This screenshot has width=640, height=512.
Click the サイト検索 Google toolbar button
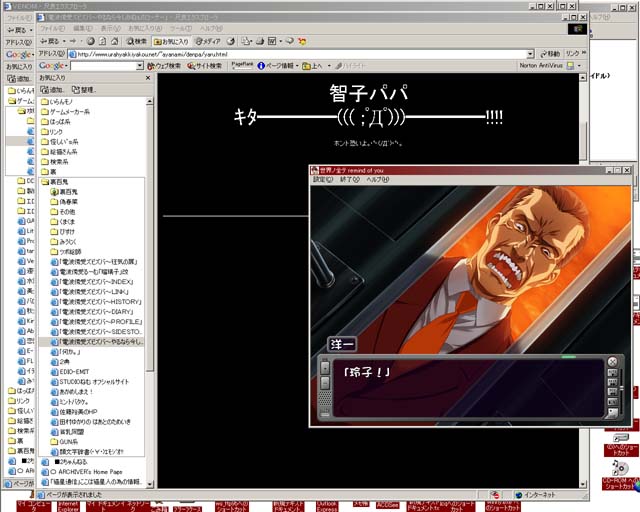click(204, 66)
